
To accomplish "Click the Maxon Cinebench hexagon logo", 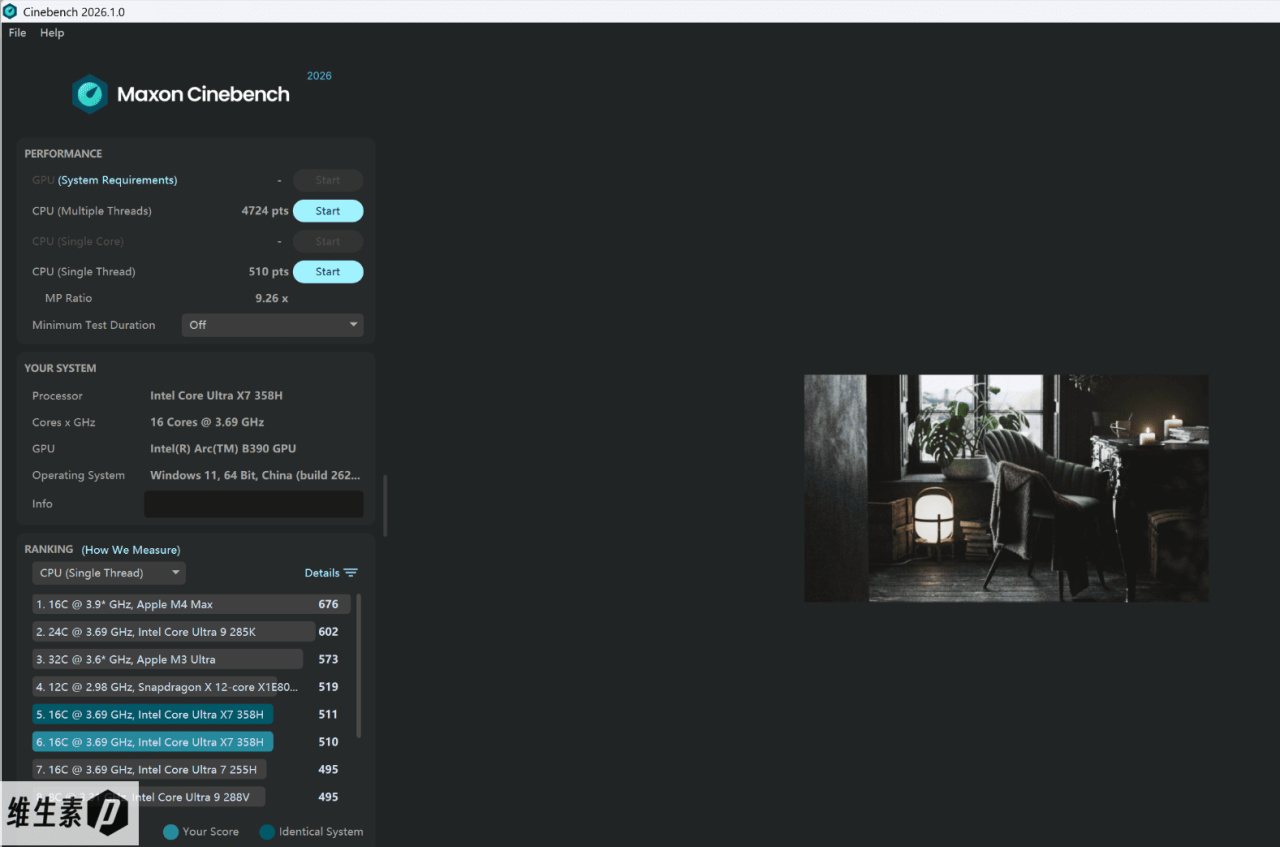I will click(90, 94).
